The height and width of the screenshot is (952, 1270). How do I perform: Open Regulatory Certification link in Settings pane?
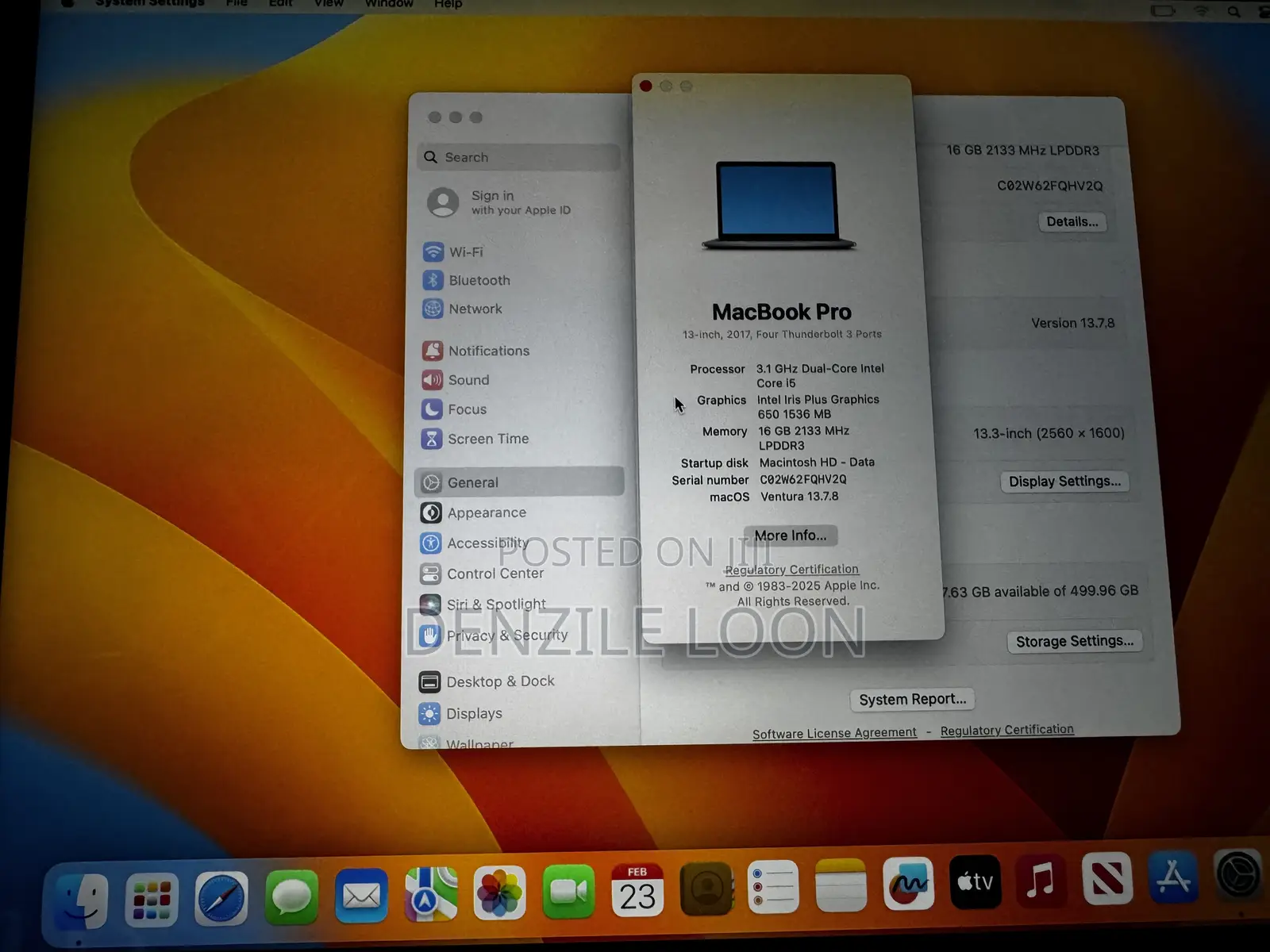click(1007, 730)
